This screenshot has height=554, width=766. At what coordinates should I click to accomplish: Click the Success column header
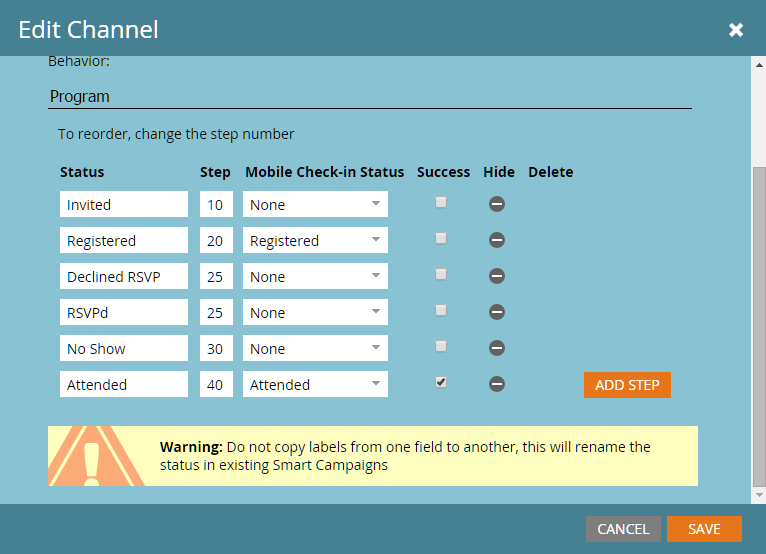[x=443, y=172]
